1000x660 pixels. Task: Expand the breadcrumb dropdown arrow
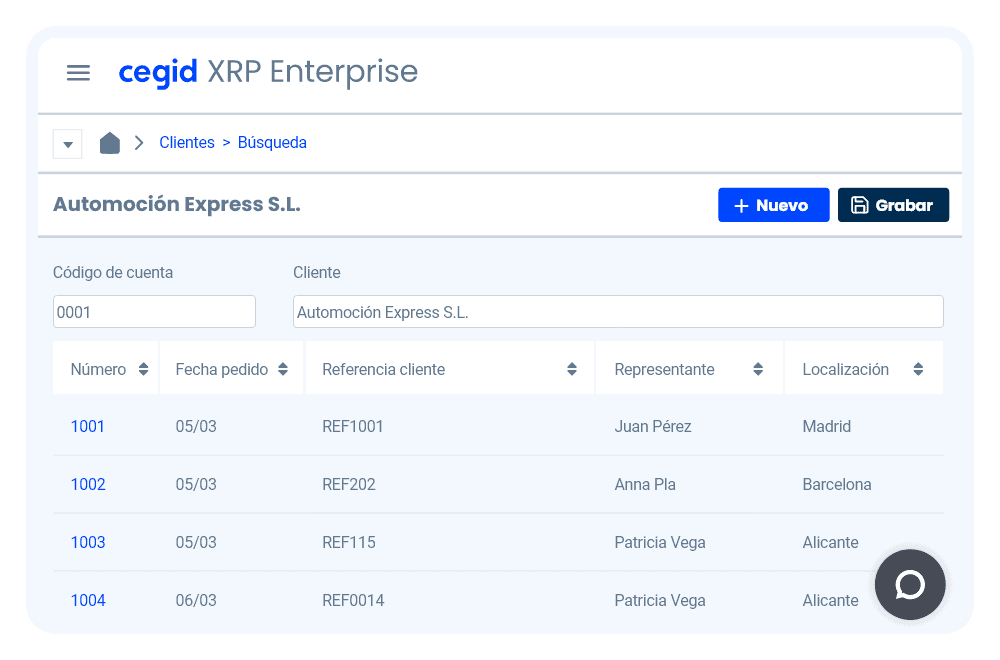[68, 144]
